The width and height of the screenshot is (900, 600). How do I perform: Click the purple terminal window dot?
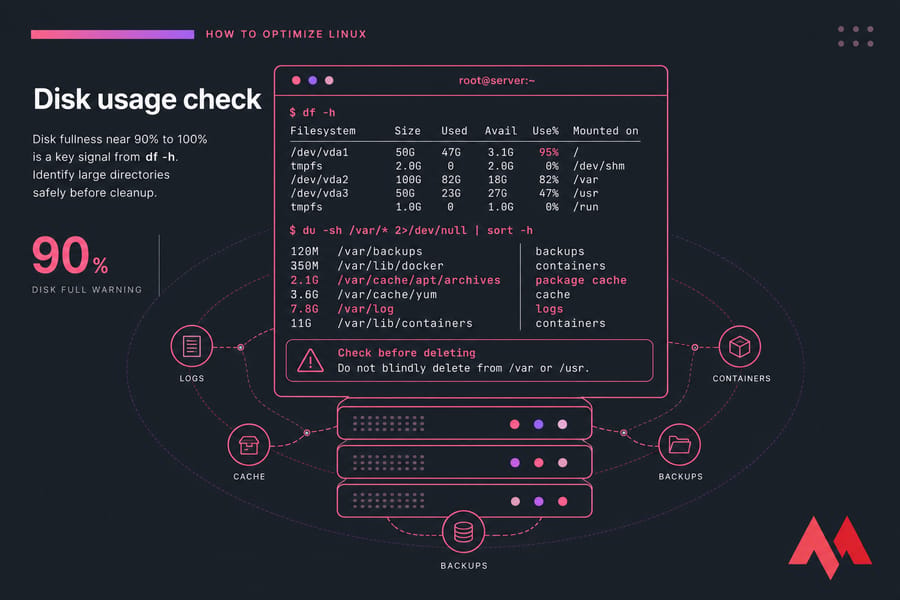pos(313,80)
